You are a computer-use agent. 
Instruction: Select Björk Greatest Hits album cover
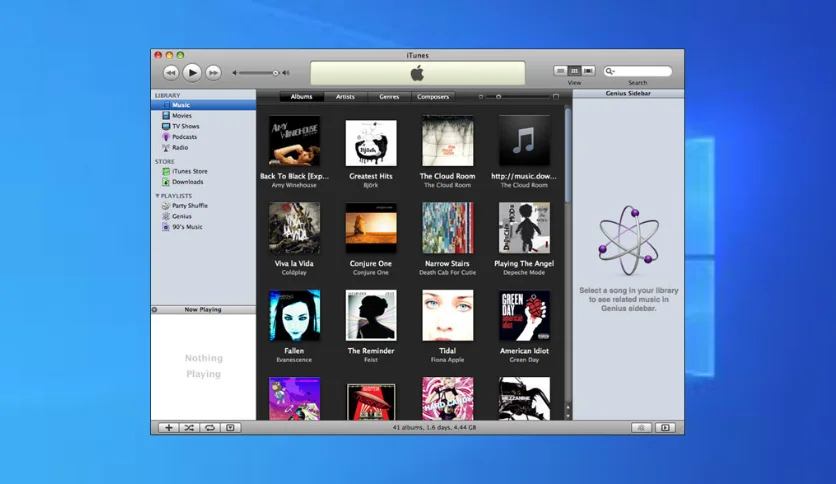pyautogui.click(x=371, y=143)
